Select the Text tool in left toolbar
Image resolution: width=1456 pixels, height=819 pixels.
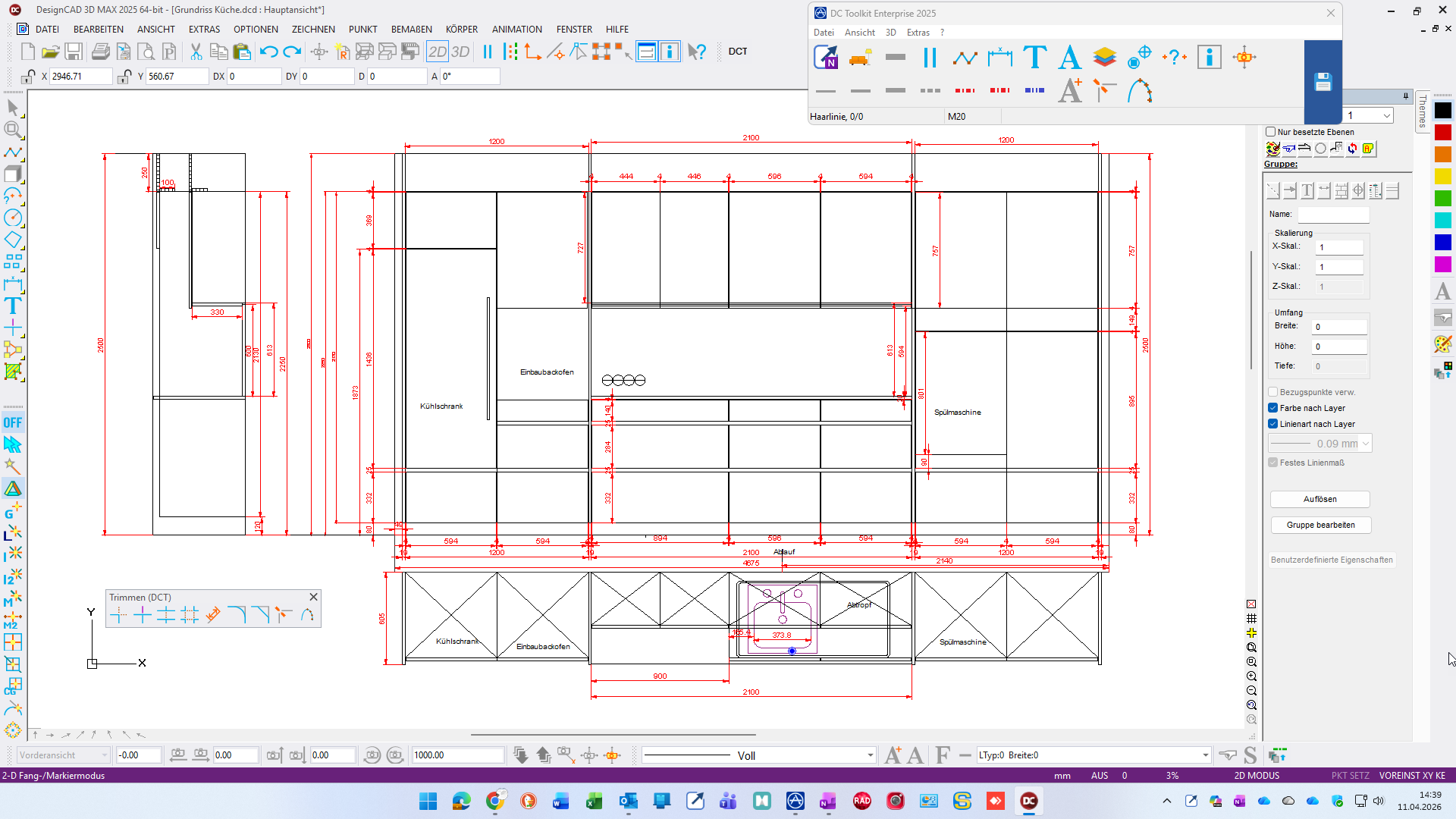coord(13,306)
